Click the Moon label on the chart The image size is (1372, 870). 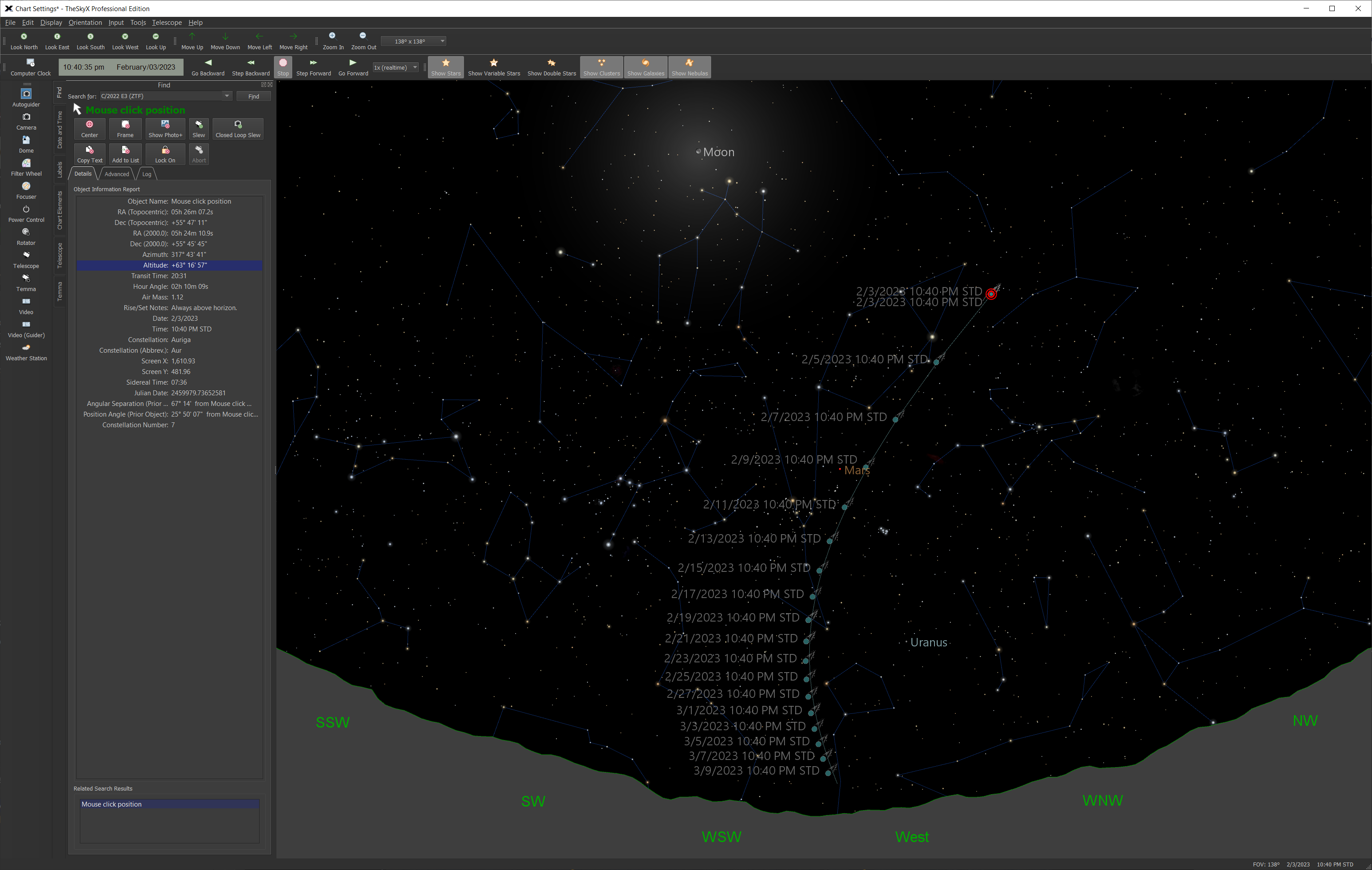pyautogui.click(x=718, y=152)
